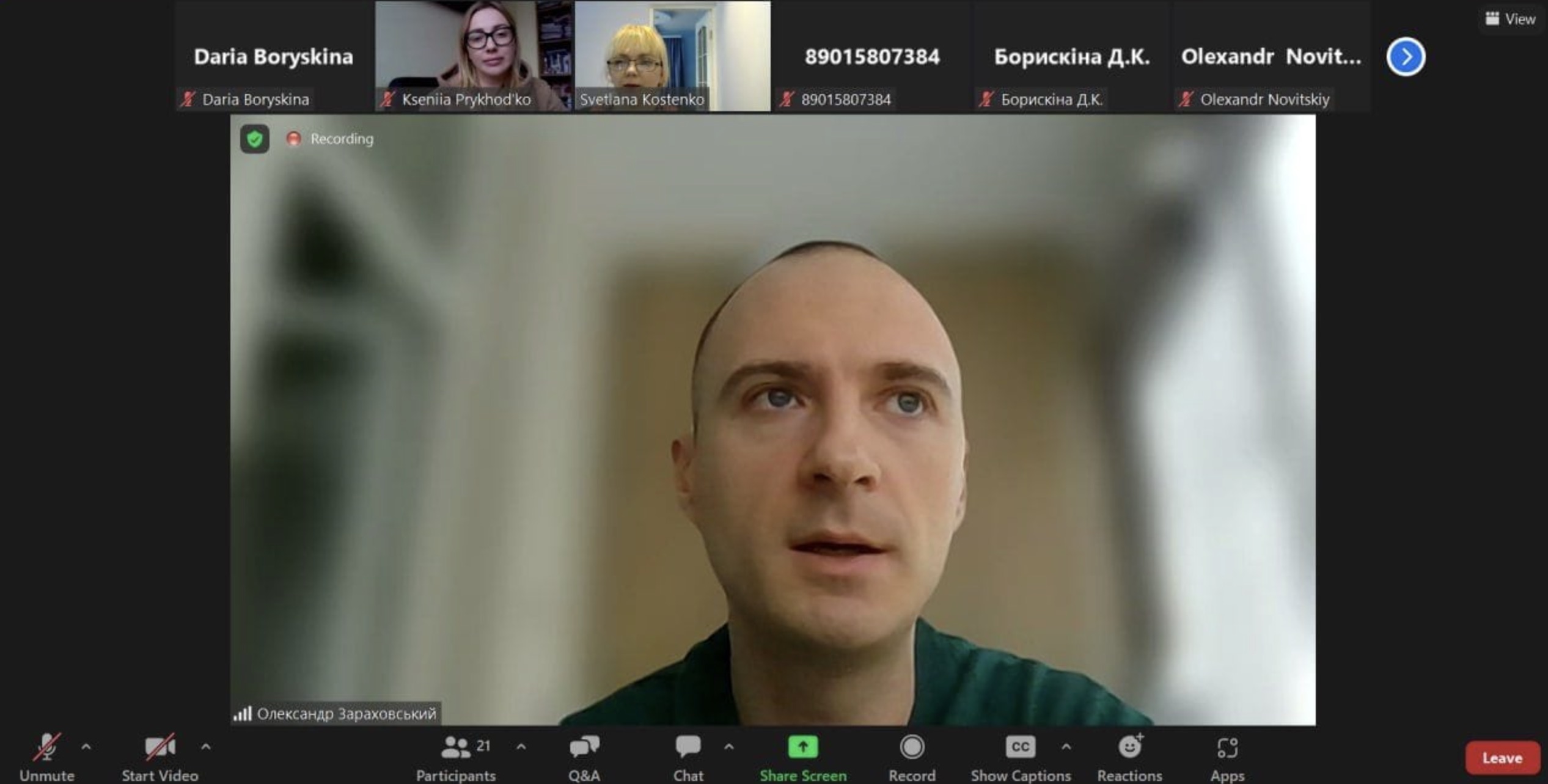Open the View layout menu
Viewport: 1548px width, 784px height.
[x=1510, y=19]
